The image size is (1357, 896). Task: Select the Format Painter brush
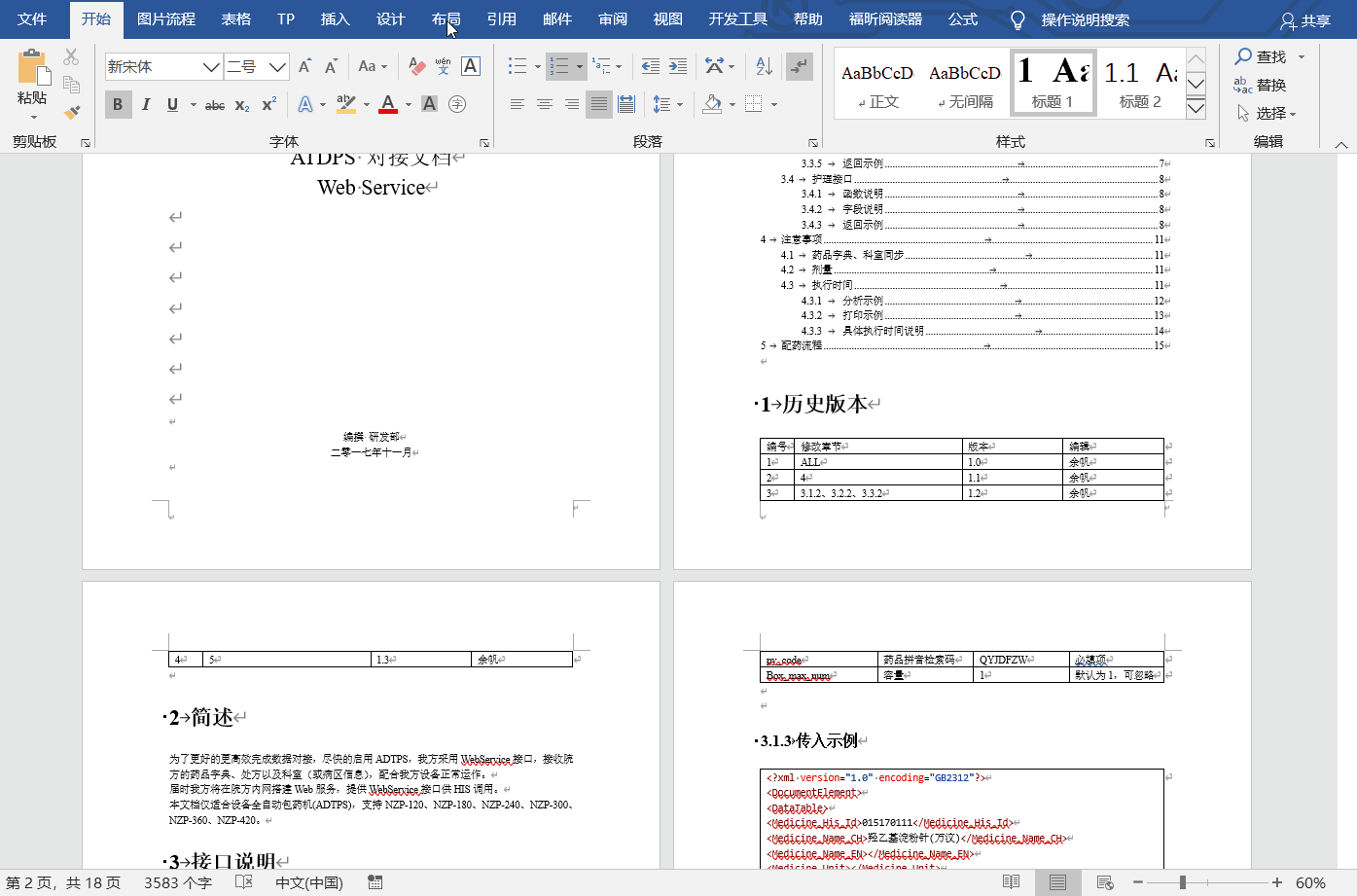tap(71, 112)
